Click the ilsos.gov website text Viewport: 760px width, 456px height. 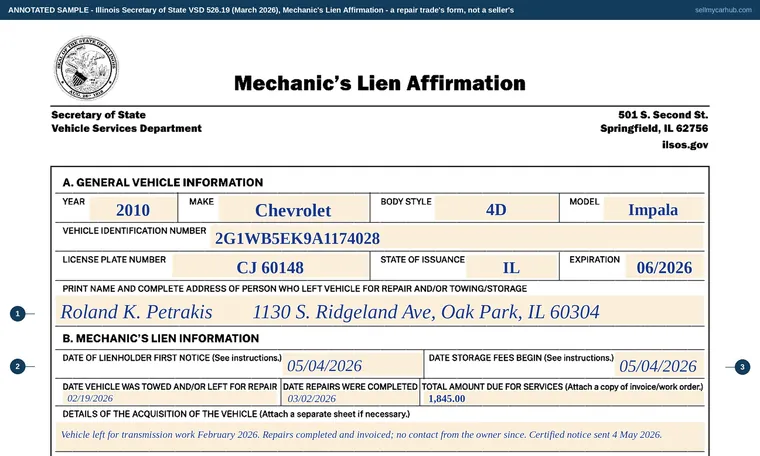point(685,144)
